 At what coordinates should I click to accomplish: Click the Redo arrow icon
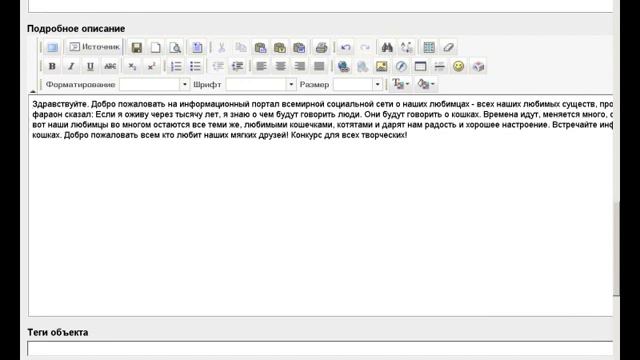click(365, 47)
